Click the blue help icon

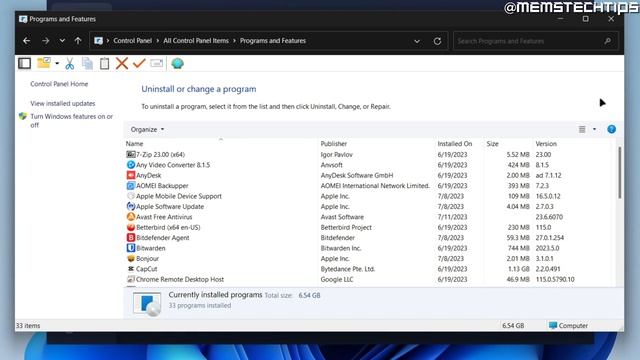click(611, 129)
